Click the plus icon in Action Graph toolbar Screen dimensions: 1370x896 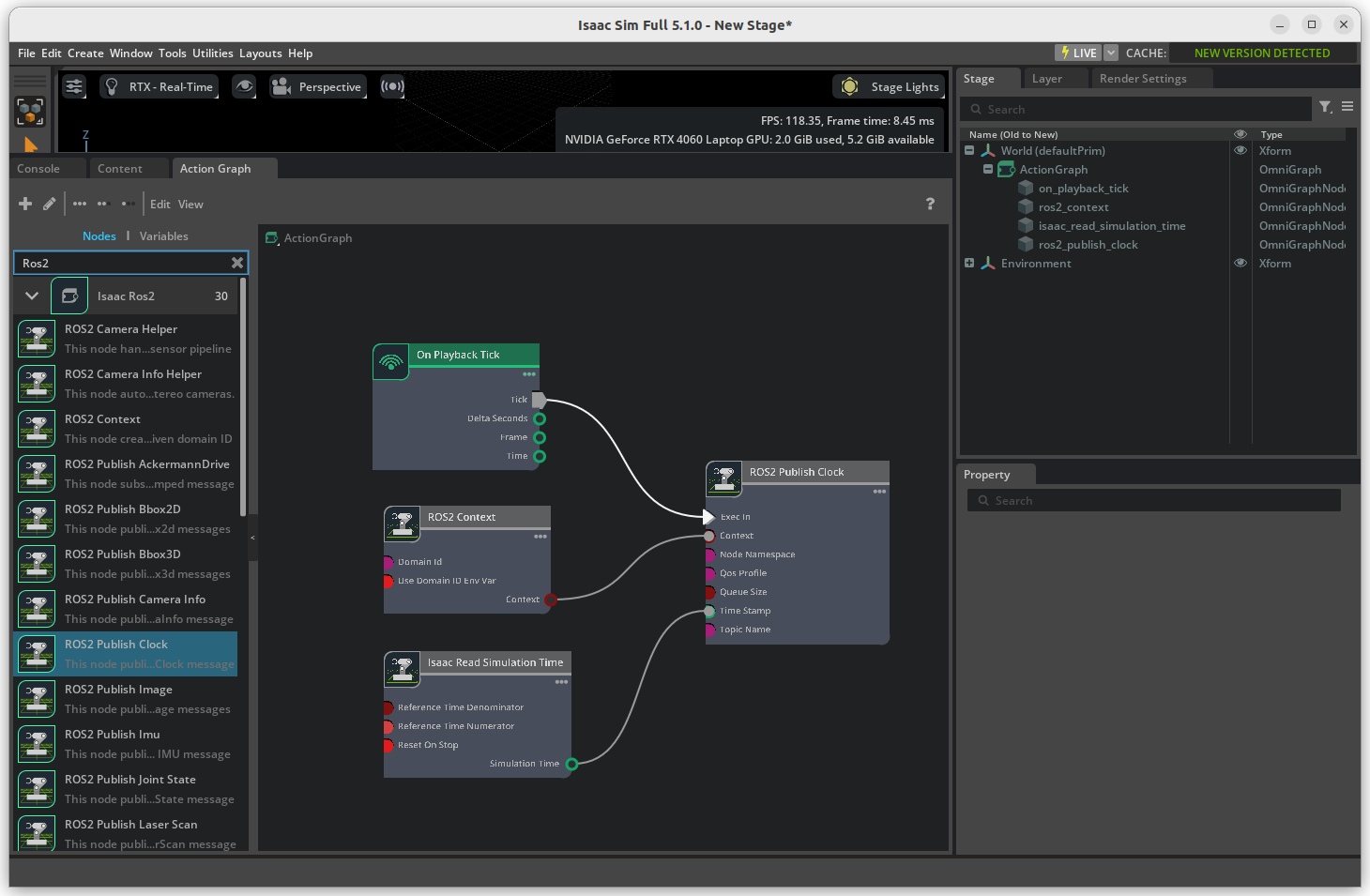(25, 204)
